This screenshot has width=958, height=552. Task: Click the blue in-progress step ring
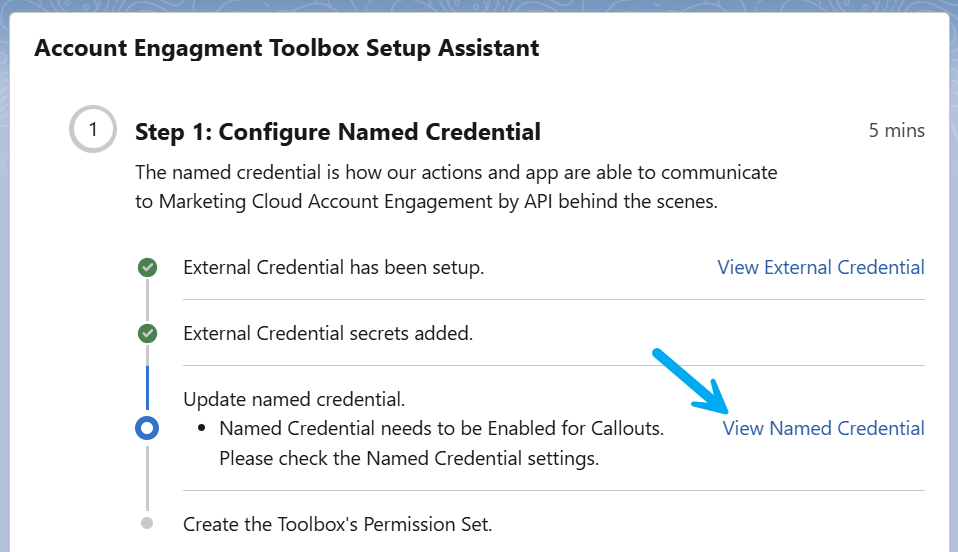tap(147, 428)
